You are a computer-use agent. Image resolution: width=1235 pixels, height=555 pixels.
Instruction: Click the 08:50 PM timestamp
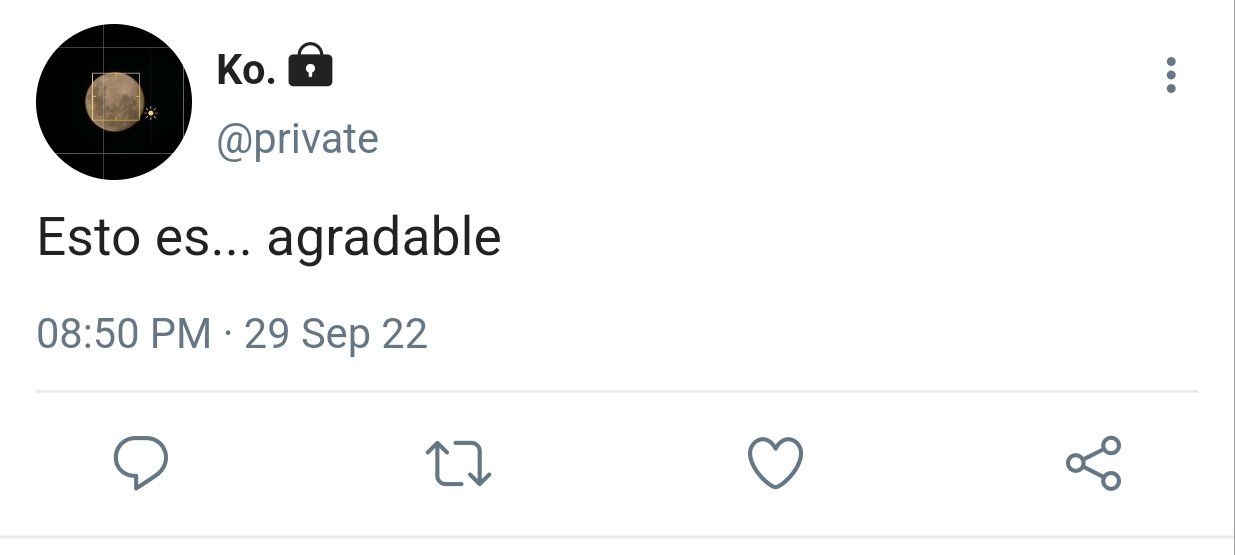click(x=124, y=333)
